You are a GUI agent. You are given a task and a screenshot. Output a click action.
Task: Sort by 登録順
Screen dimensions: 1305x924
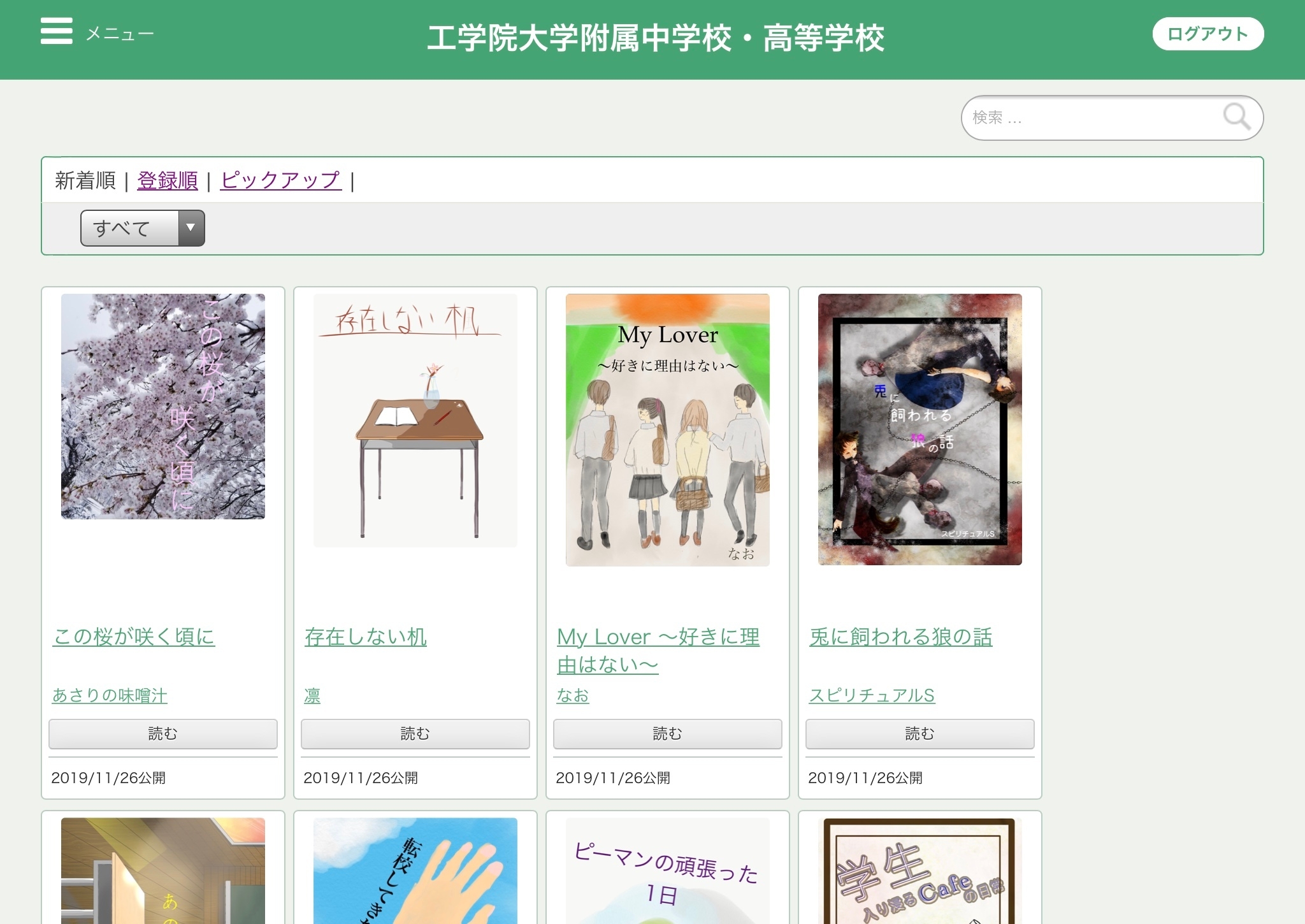tap(168, 180)
